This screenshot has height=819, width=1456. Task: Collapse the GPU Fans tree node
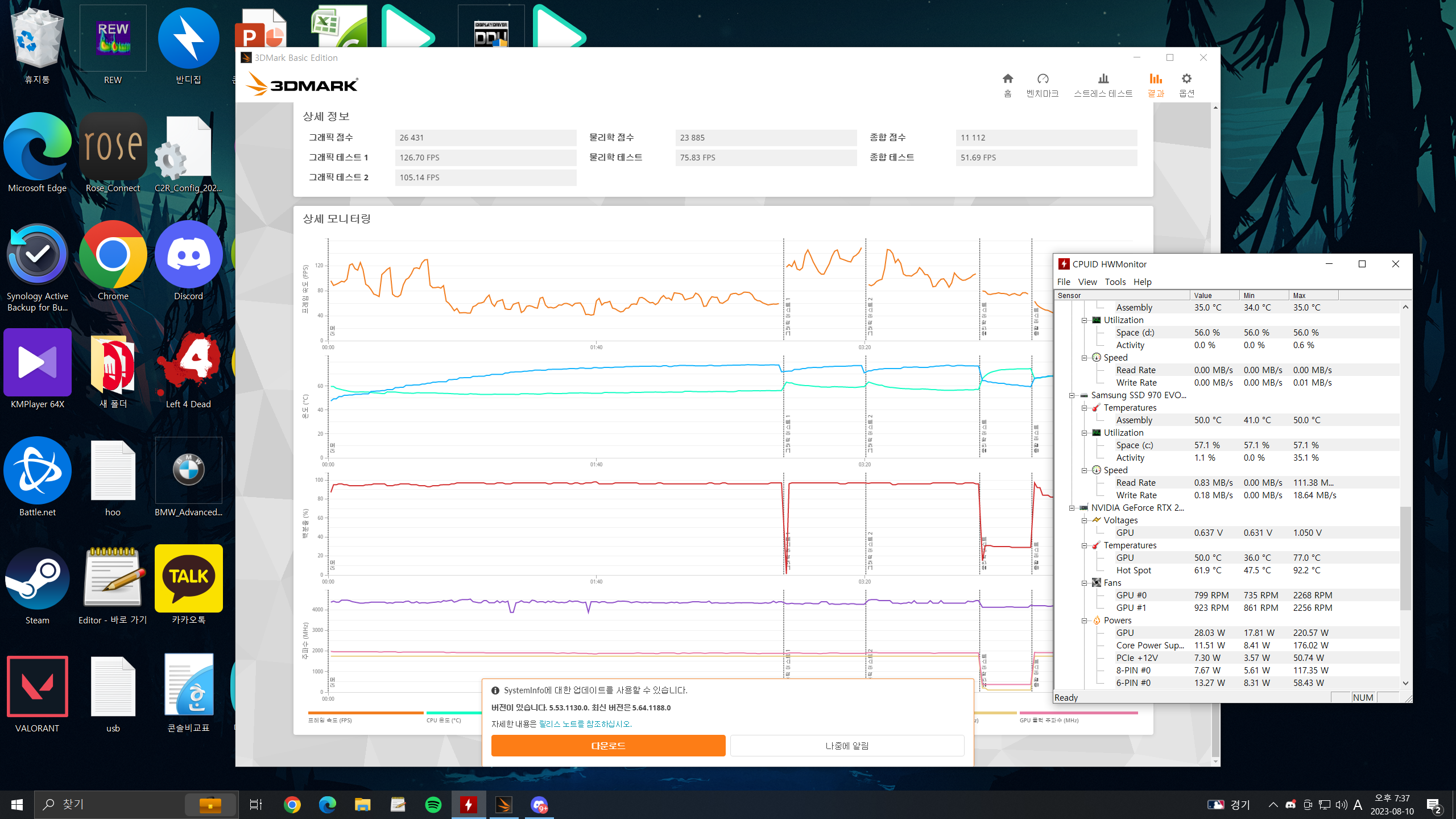[x=1084, y=583]
